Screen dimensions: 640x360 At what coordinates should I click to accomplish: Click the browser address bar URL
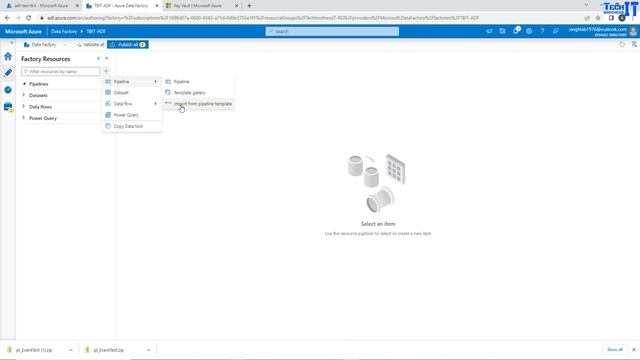[x=263, y=18]
